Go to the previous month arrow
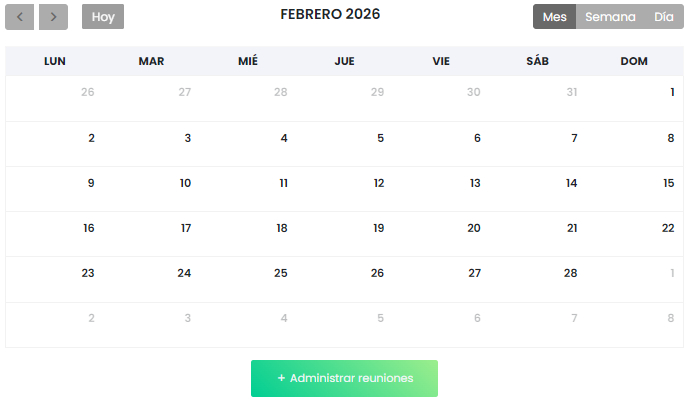This screenshot has height=402, width=687. (x=20, y=17)
